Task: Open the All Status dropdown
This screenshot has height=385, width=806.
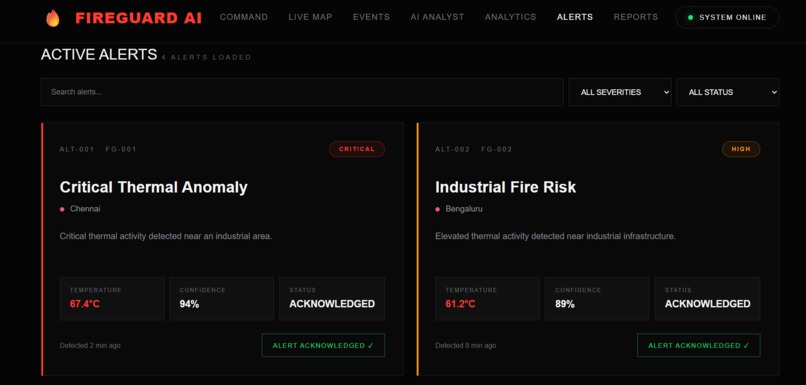Action: pos(727,92)
